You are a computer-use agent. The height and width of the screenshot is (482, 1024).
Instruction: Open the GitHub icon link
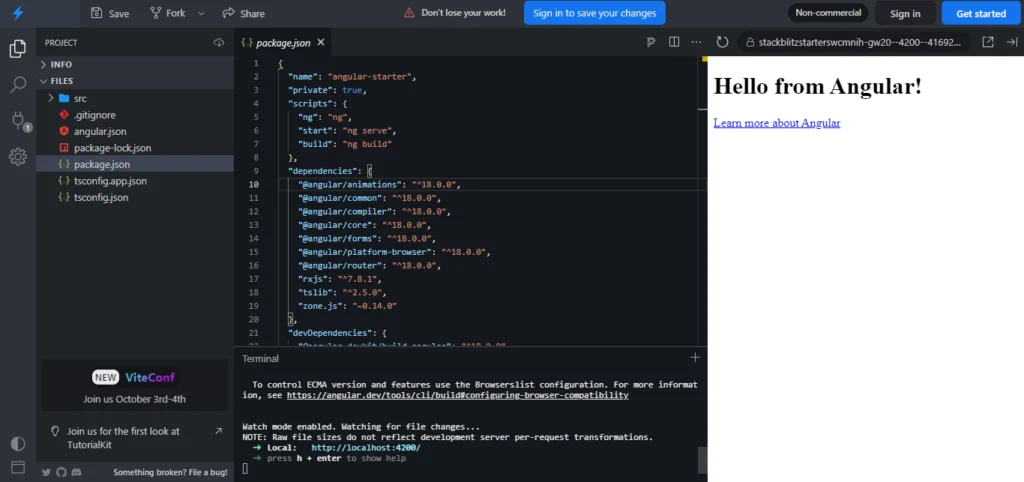pyautogui.click(x=61, y=472)
